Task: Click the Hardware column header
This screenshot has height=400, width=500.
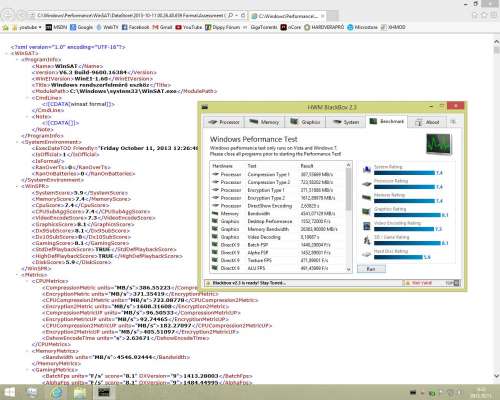Action: 228,166
